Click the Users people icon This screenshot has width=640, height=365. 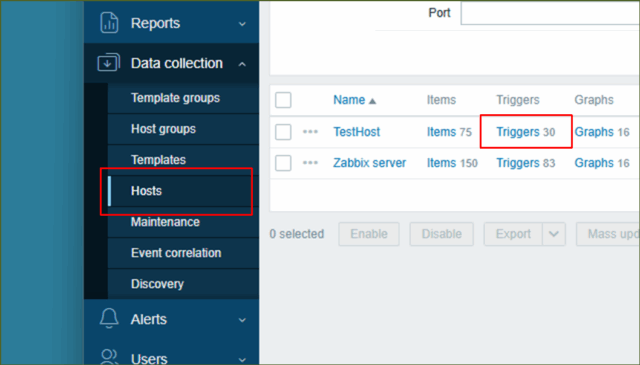pyautogui.click(x=109, y=357)
